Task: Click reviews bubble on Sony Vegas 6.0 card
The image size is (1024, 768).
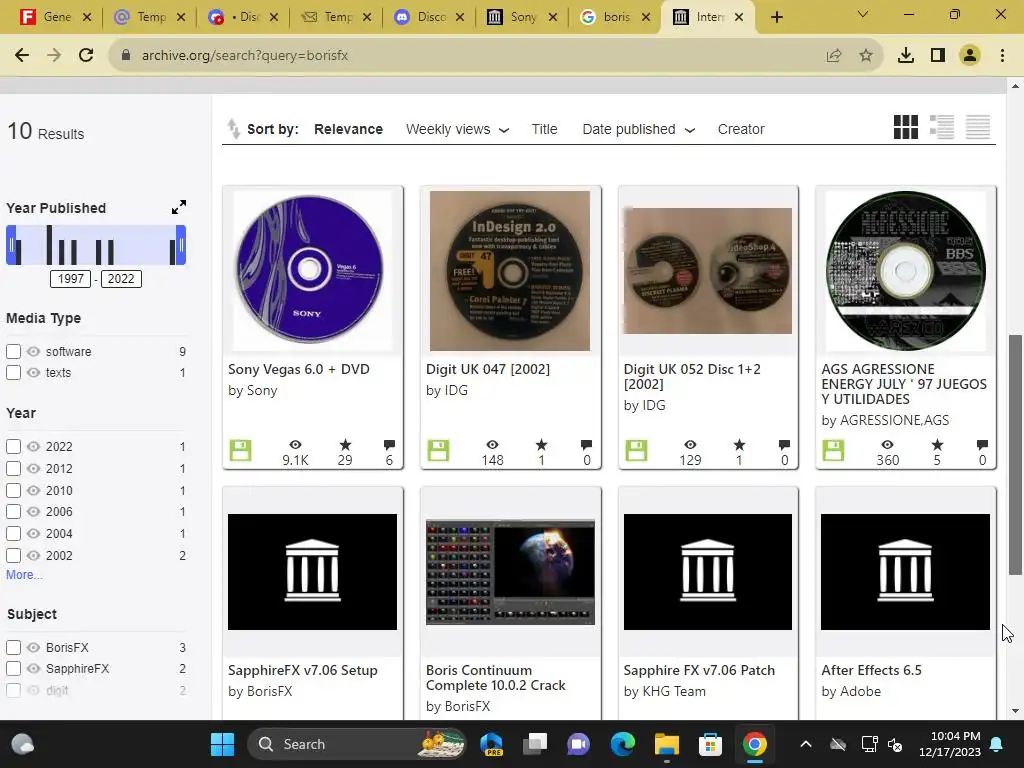Action: click(389, 445)
